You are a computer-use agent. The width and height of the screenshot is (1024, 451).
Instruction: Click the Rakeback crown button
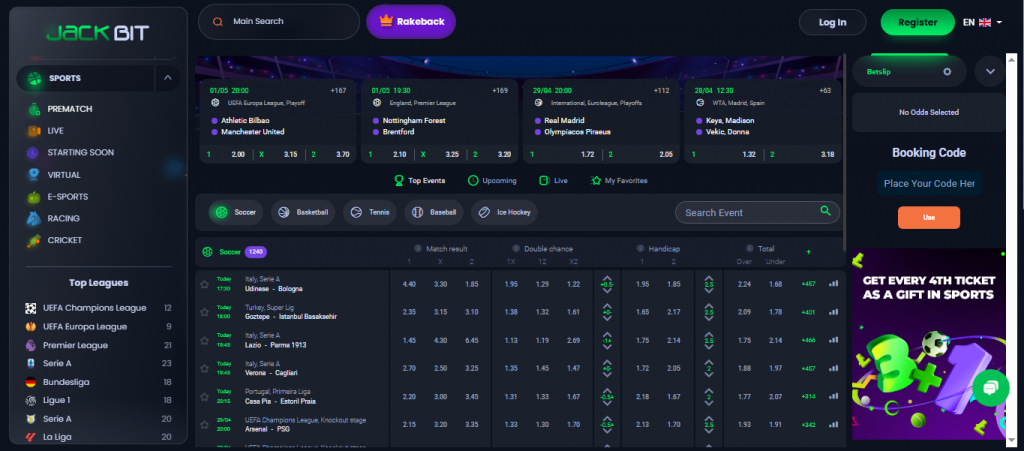click(x=411, y=22)
